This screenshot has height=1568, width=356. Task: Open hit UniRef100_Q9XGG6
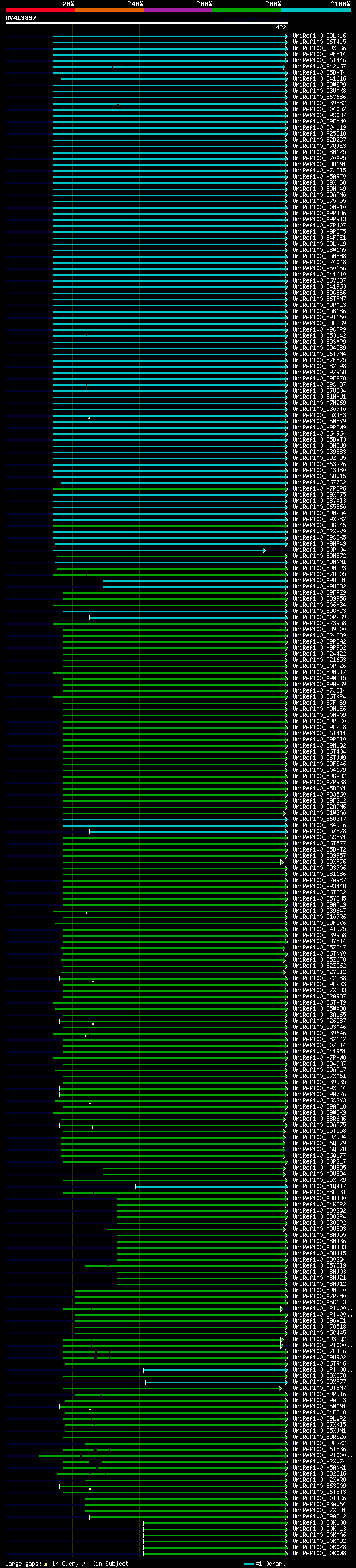[319, 48]
